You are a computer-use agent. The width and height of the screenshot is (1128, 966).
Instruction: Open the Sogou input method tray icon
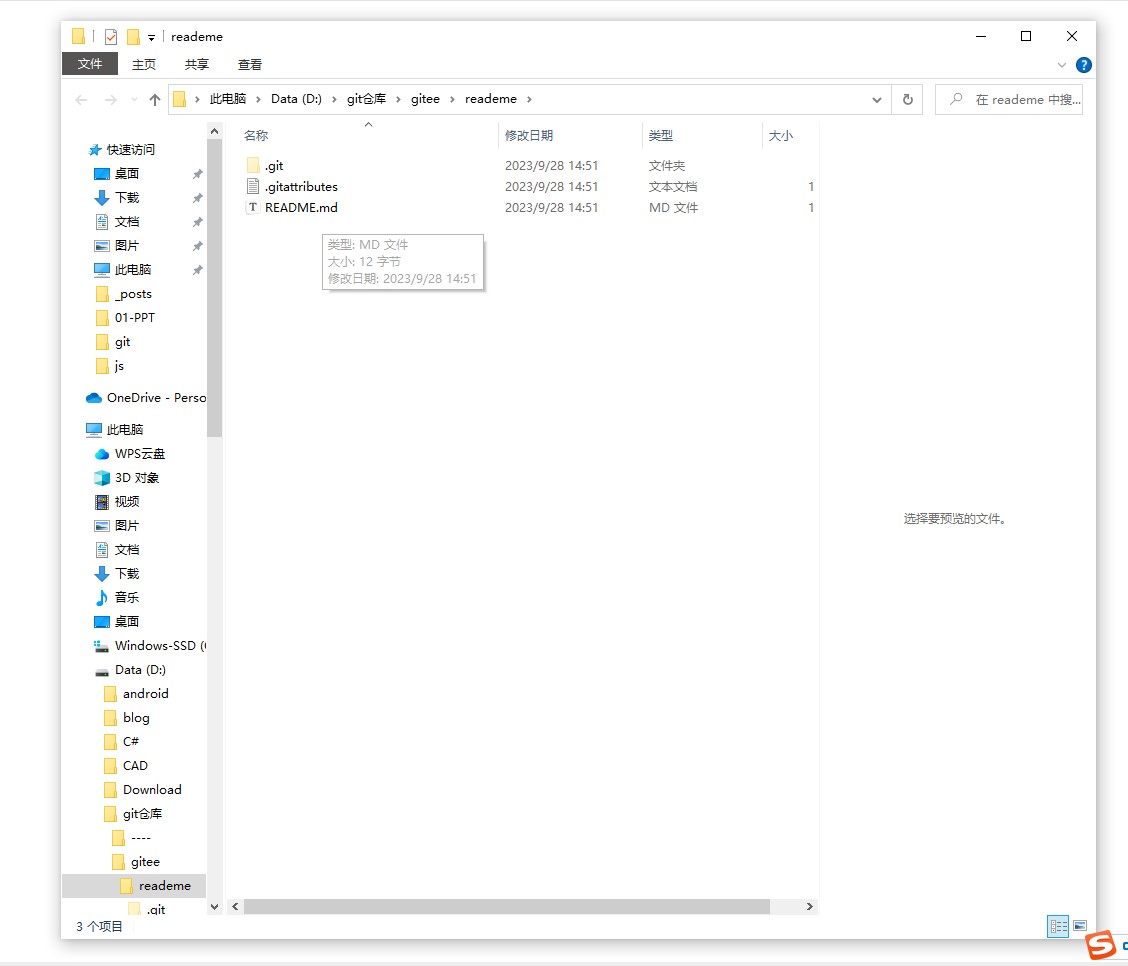pos(1101,945)
